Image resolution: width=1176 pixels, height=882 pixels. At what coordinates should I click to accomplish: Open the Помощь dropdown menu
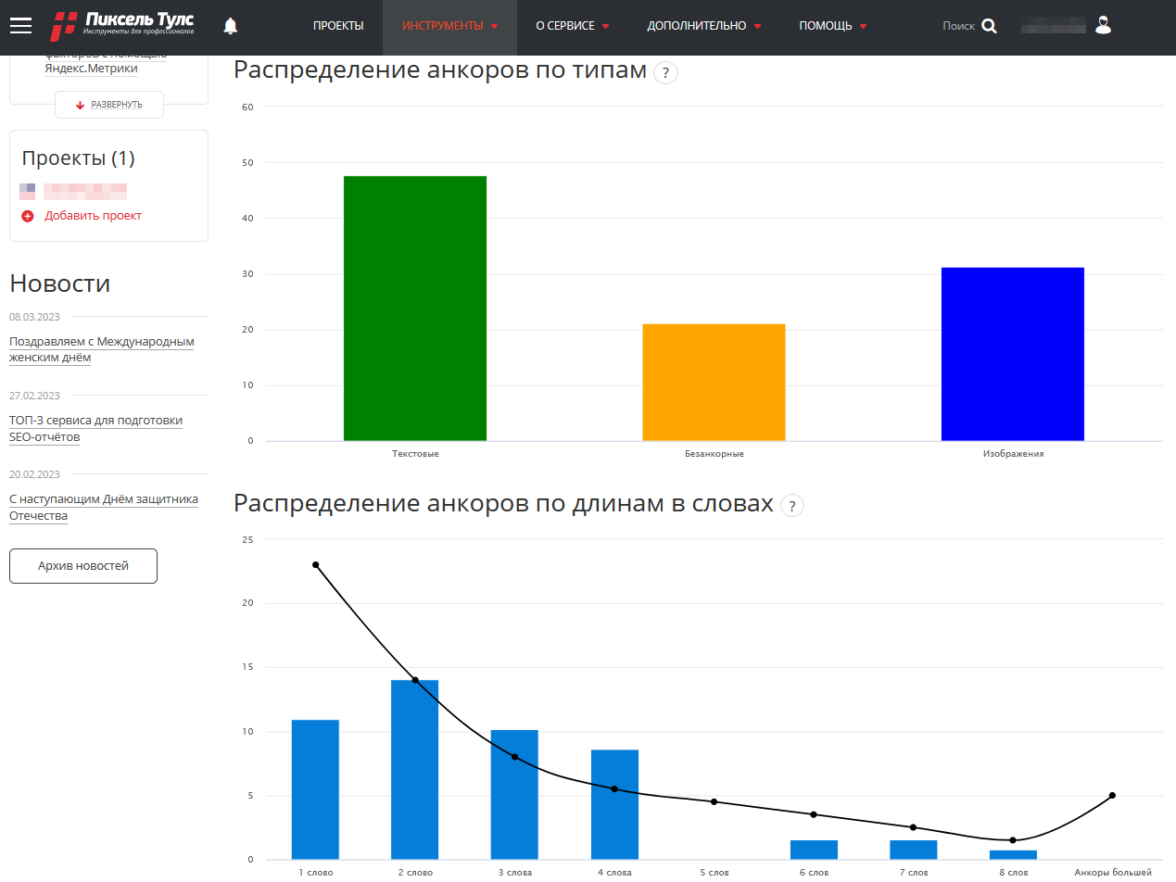click(x=832, y=26)
